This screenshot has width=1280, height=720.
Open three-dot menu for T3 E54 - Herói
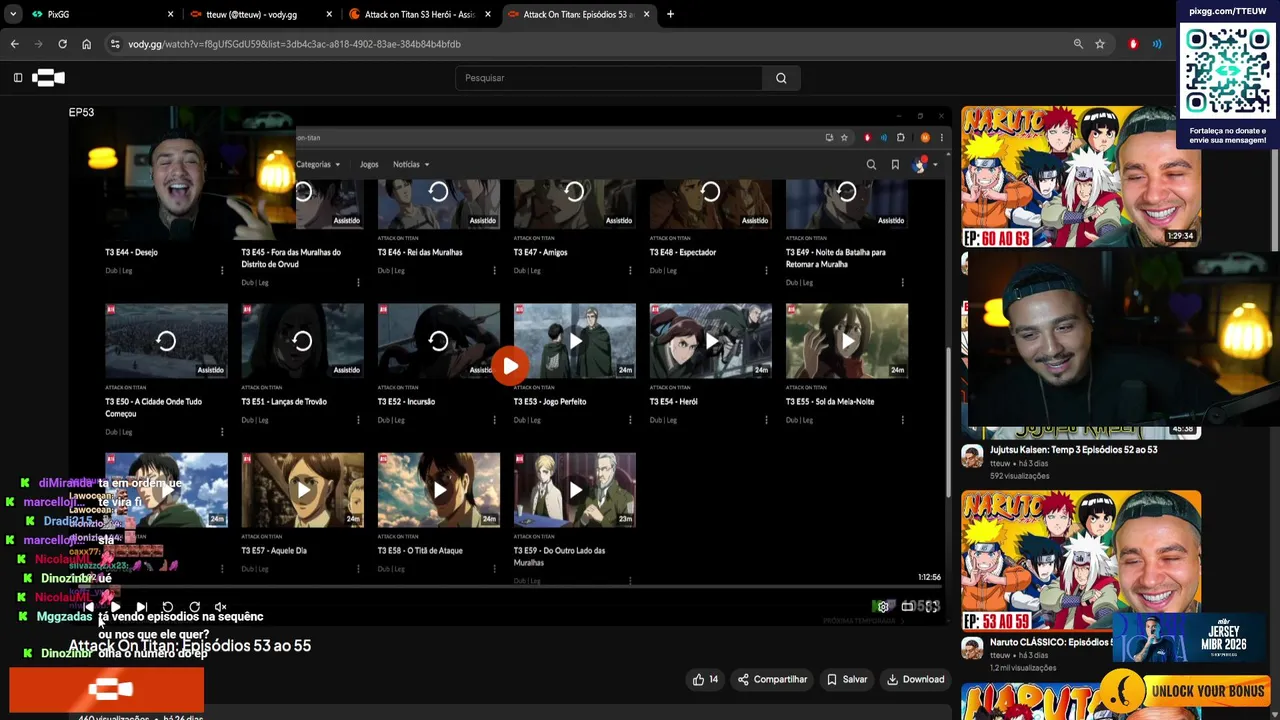[x=766, y=420]
